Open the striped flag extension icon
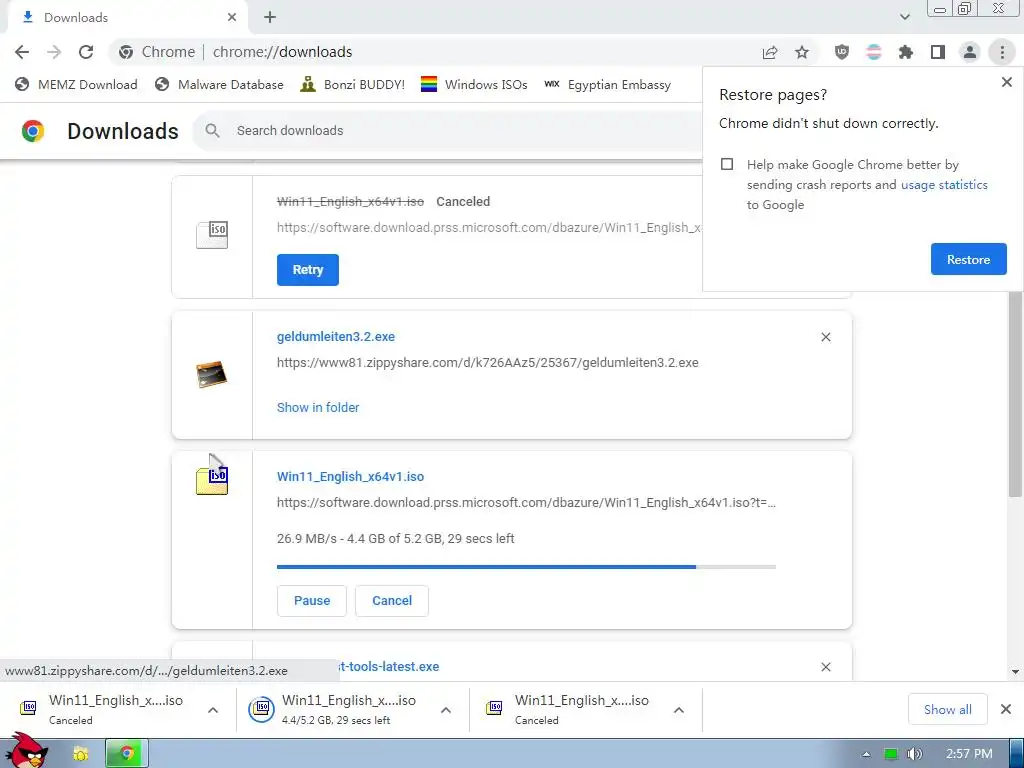Screen dimensions: 1024x768 [874, 52]
